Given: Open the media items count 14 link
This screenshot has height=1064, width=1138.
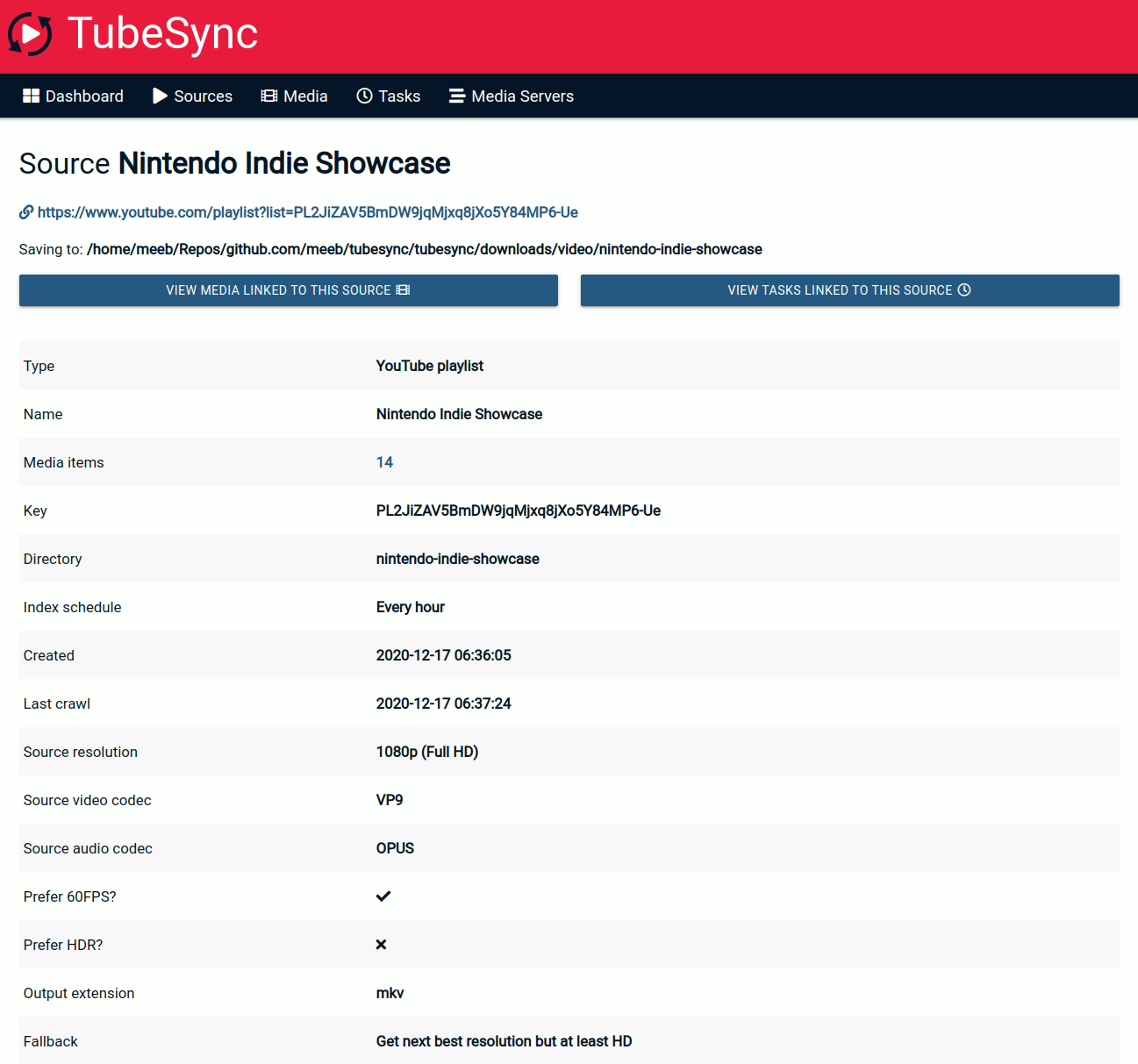Looking at the screenshot, I should click(384, 462).
